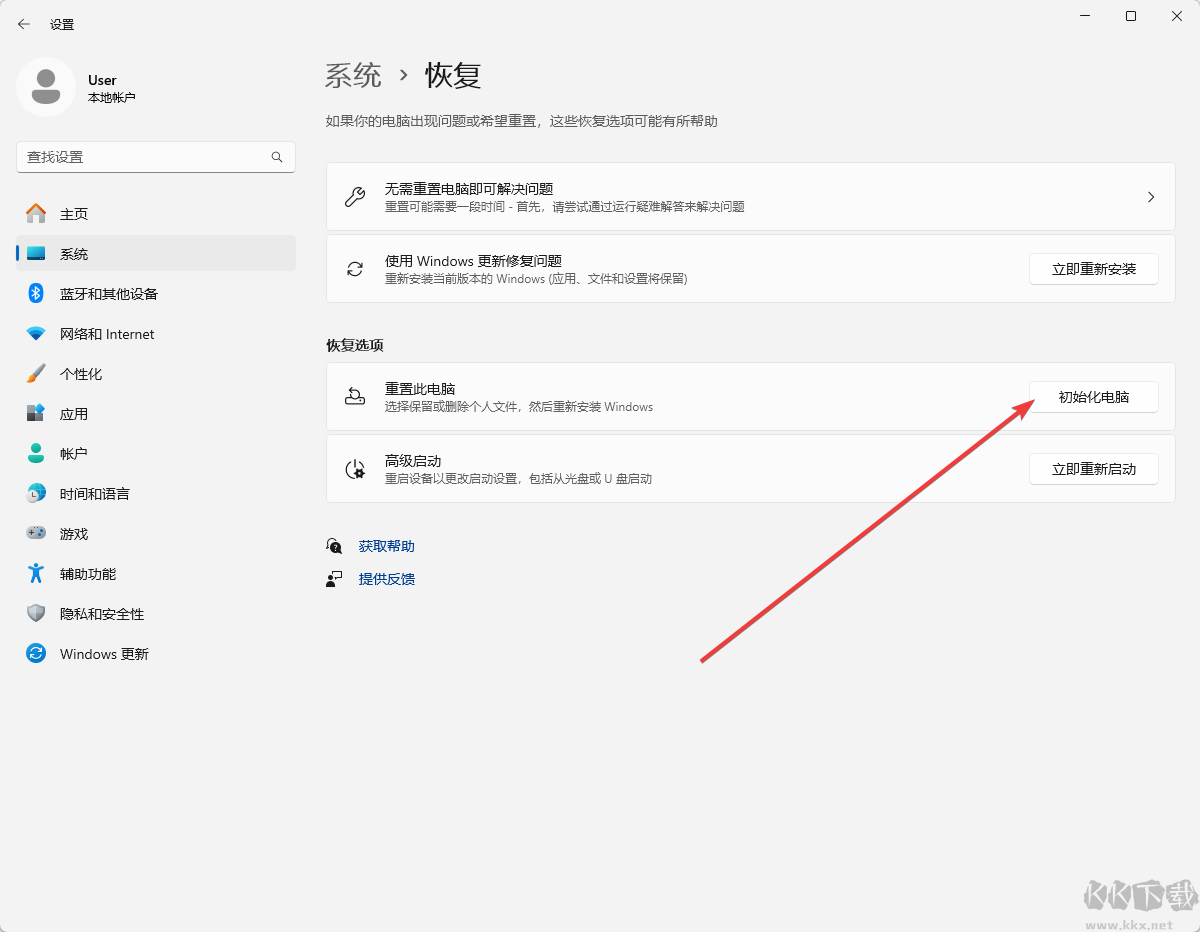This screenshot has width=1200, height=932.
Task: Click the 辅助功能 icon
Action: point(89,573)
